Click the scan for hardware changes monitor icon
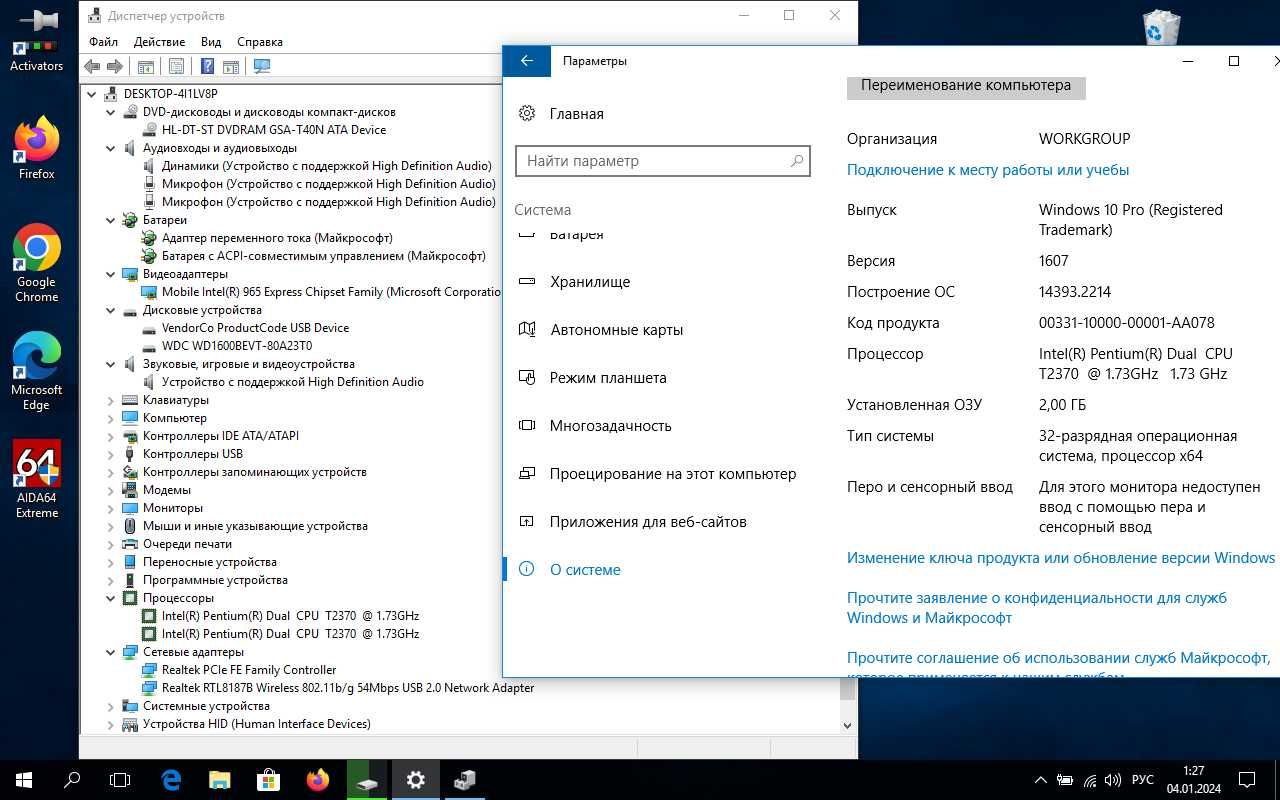Image resolution: width=1280 pixels, height=800 pixels. tap(262, 67)
